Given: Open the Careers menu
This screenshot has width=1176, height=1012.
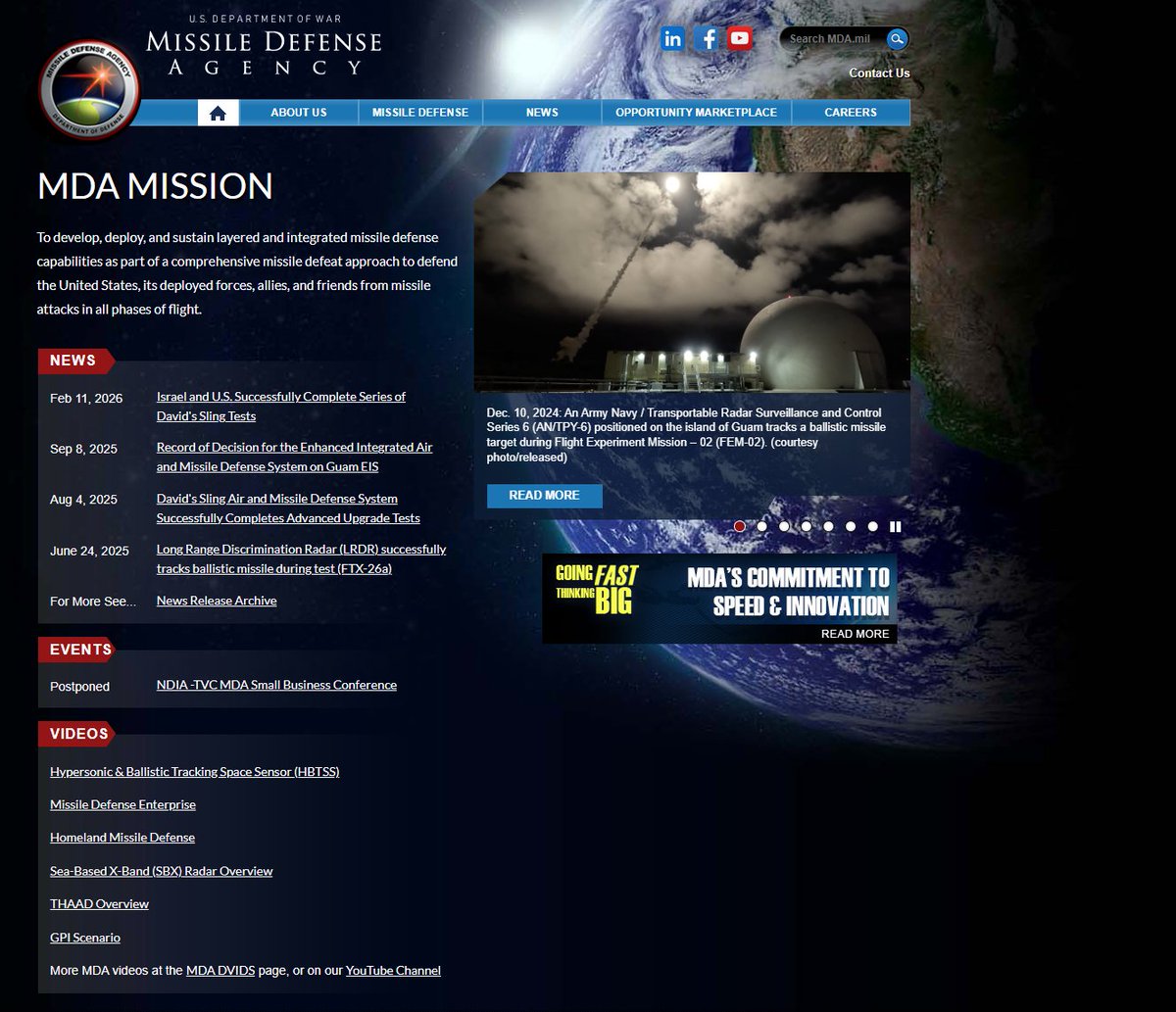Looking at the screenshot, I should pos(851,113).
